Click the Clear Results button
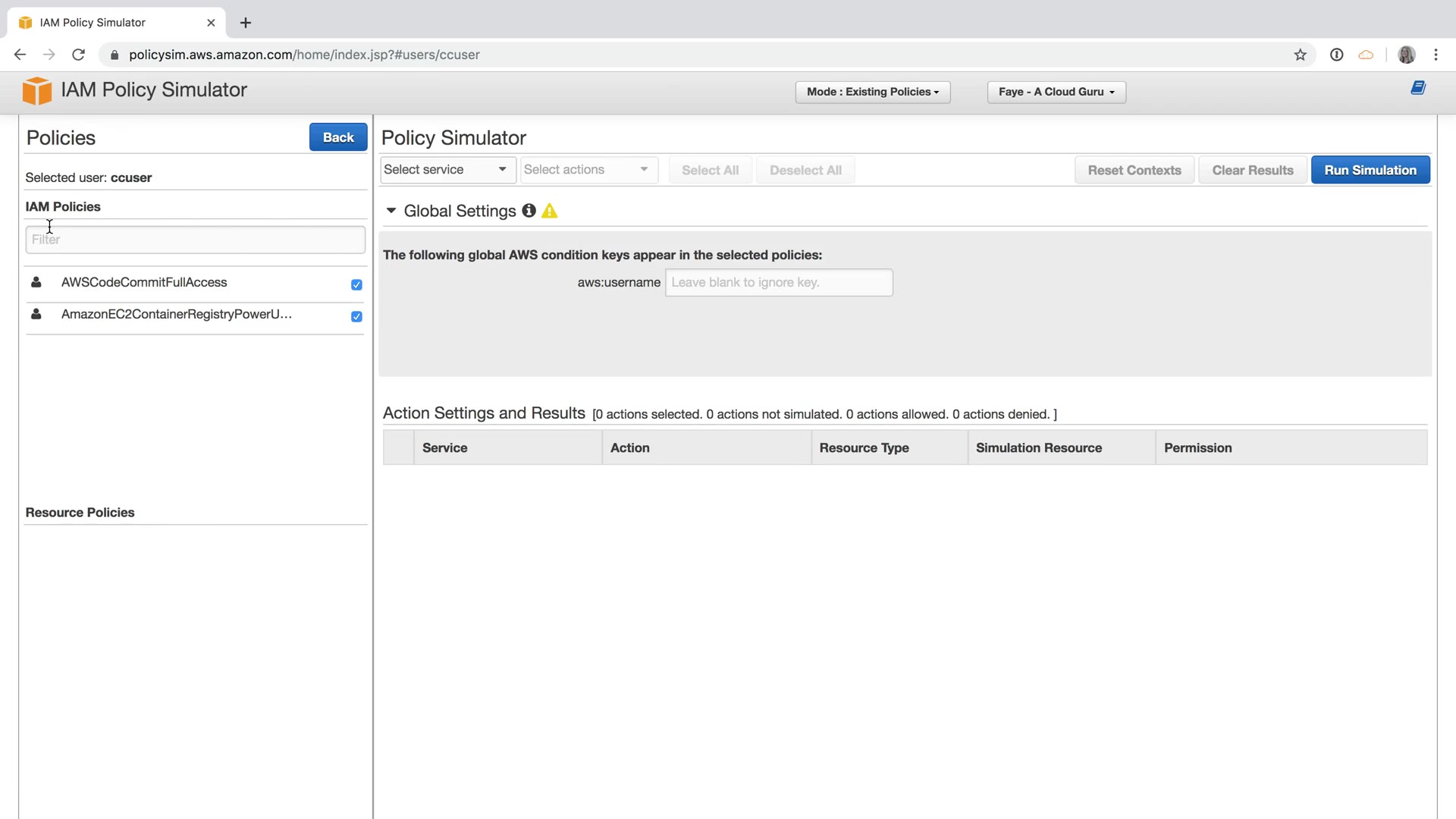The height and width of the screenshot is (819, 1456). (1252, 170)
